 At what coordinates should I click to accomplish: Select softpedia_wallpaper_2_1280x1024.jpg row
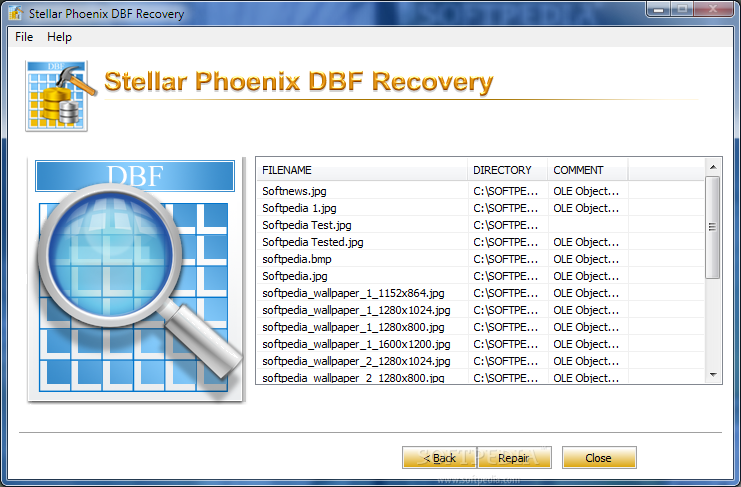coord(480,361)
